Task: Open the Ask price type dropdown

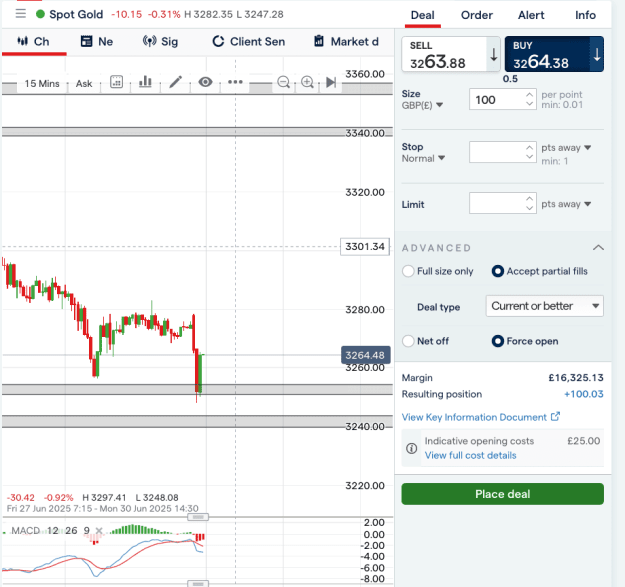Action: (x=84, y=83)
